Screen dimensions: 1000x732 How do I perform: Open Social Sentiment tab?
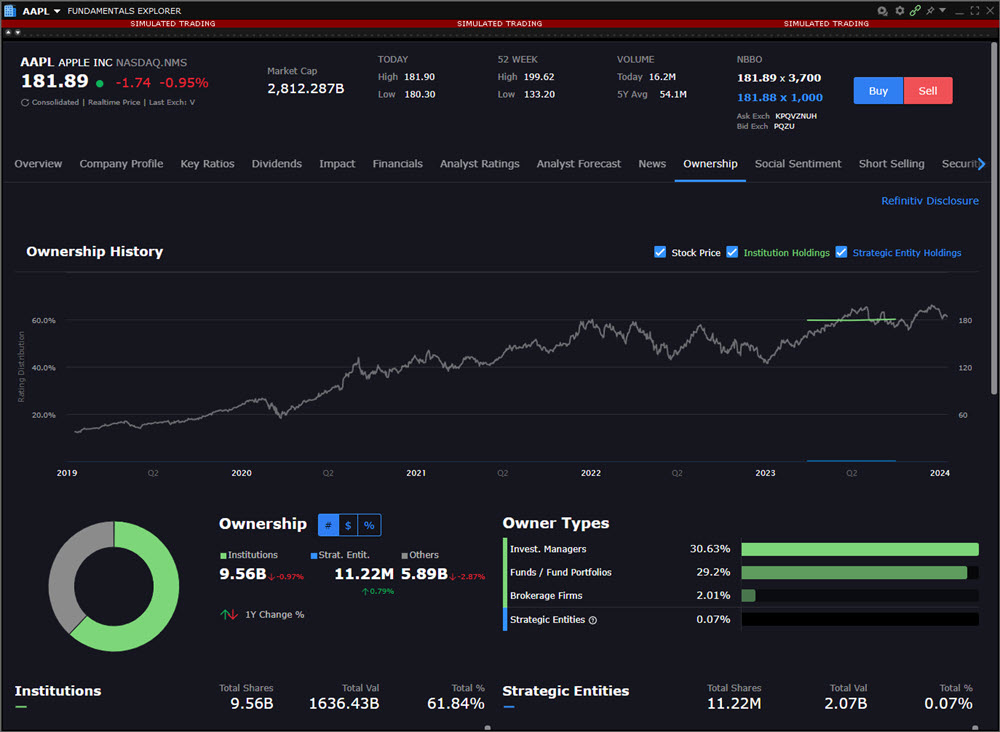pyautogui.click(x=798, y=164)
